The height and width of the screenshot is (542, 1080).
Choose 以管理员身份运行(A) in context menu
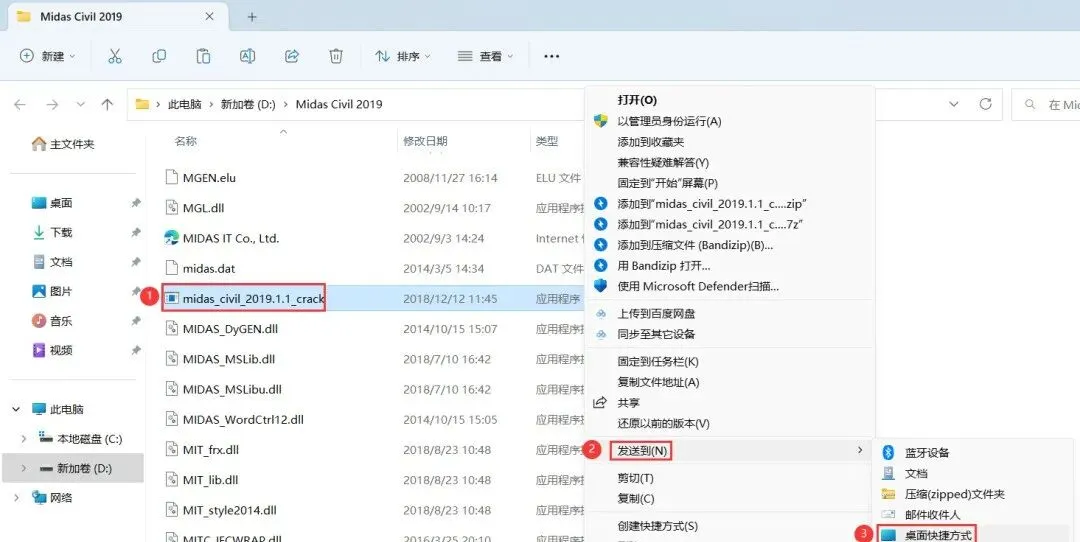(669, 121)
